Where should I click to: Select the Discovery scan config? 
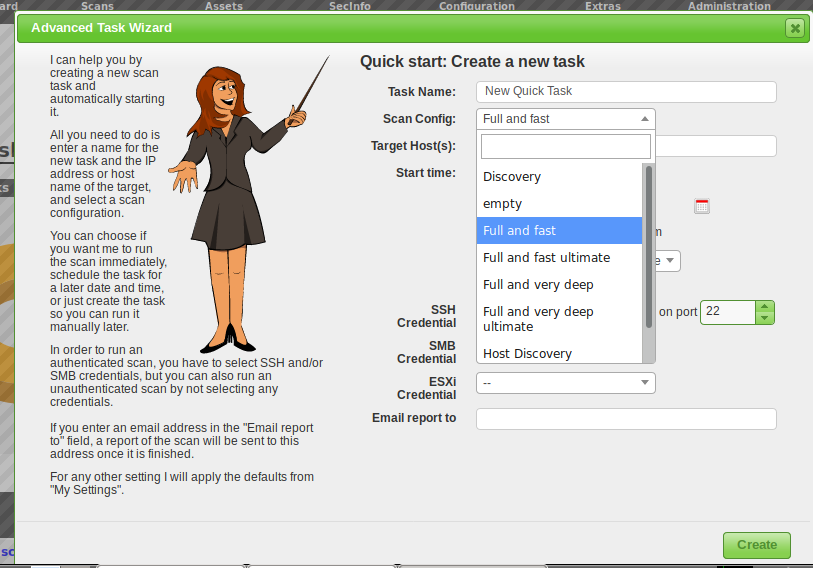pos(512,177)
